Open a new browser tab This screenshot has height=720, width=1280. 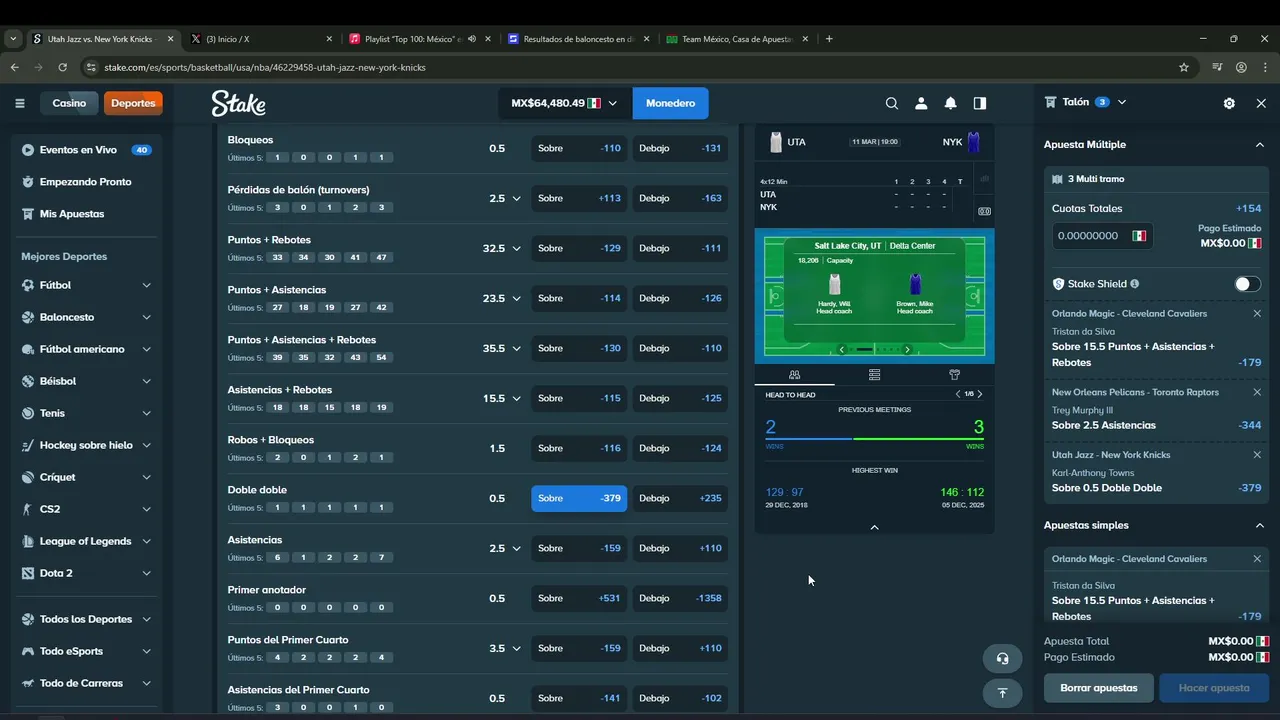tap(829, 39)
